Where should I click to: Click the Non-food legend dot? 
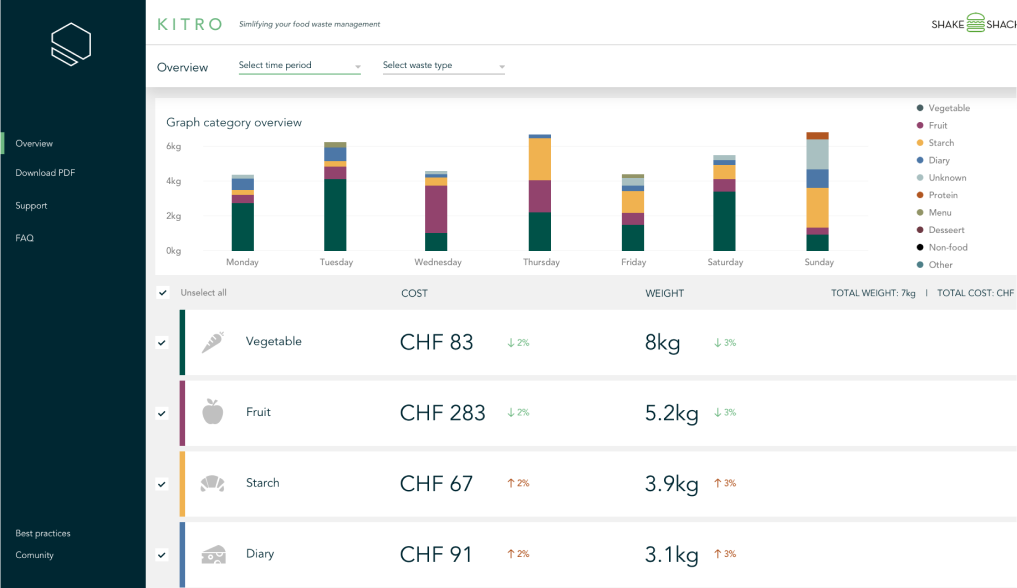920,247
